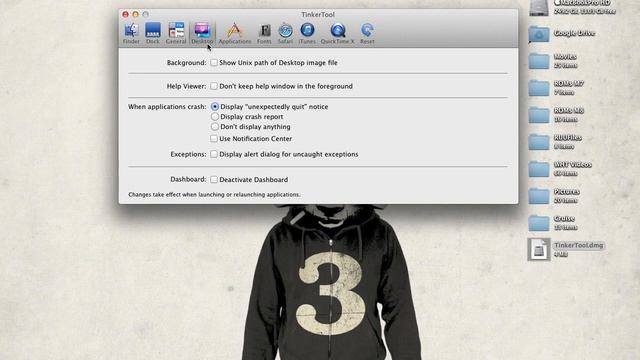Minimize the TinkerTool window
The image size is (640, 360).
[136, 14]
